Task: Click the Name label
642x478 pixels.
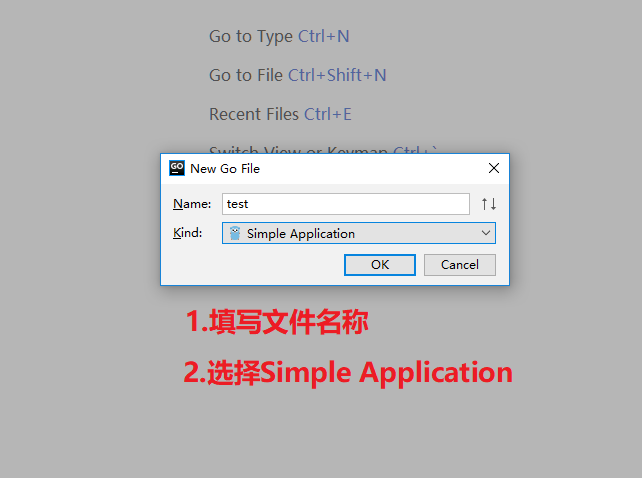Action: [x=192, y=204]
